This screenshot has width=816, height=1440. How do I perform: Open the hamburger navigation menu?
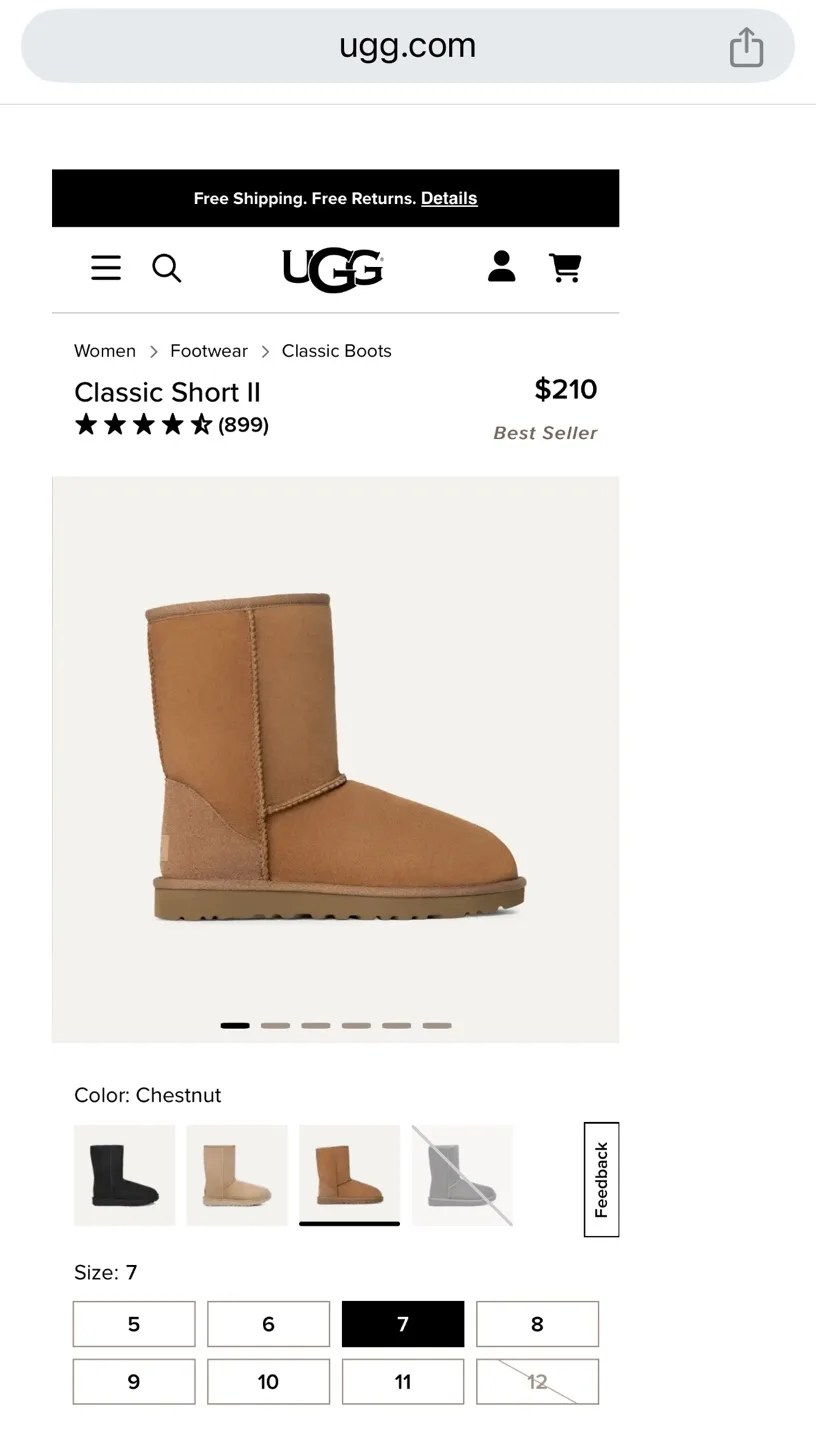point(105,267)
